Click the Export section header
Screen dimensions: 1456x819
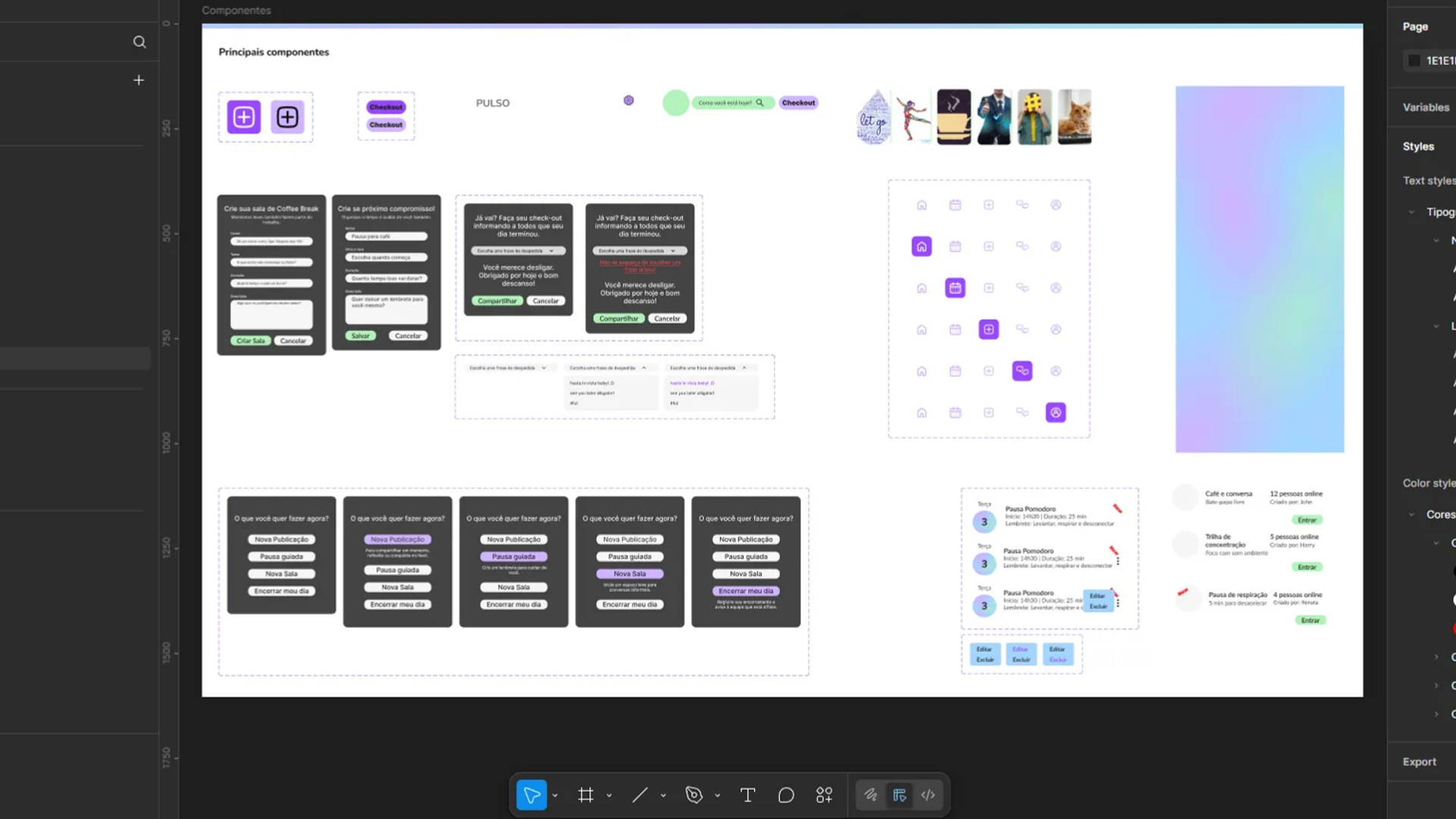tap(1419, 761)
